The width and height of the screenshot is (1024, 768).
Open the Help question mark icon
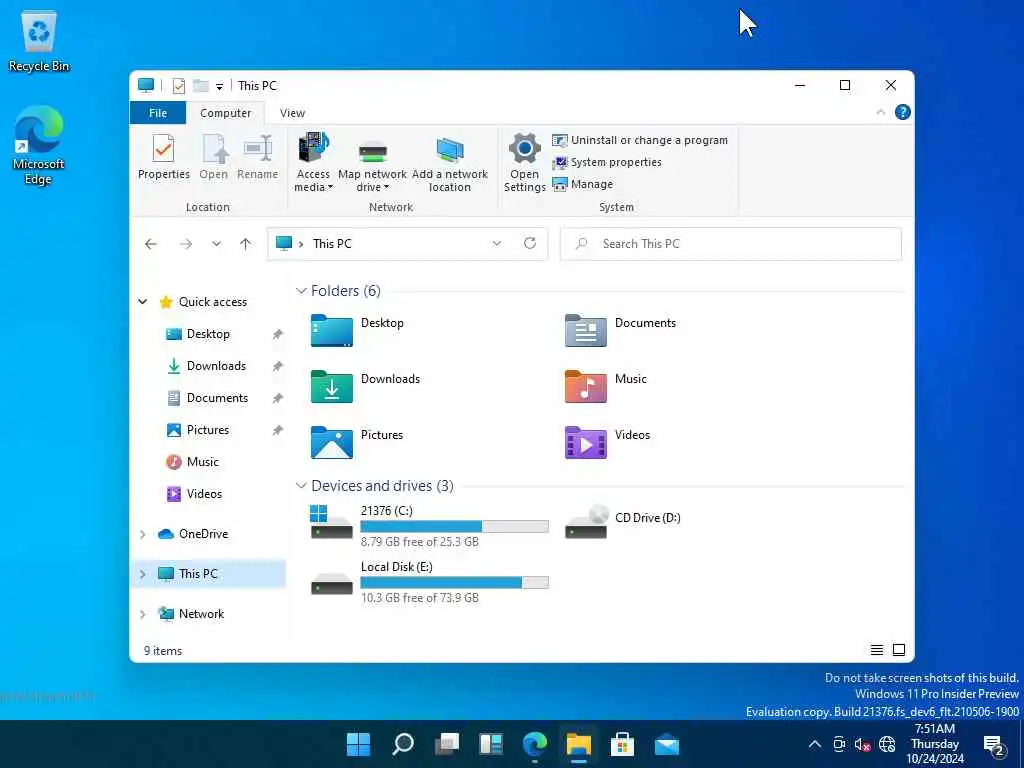coord(903,112)
